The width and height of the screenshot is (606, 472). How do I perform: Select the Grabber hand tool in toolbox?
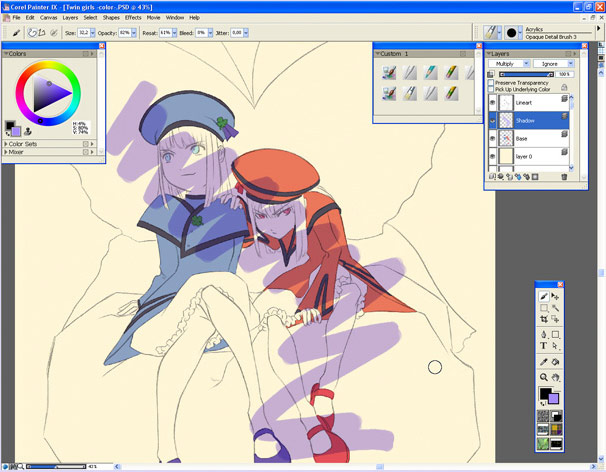pyautogui.click(x=555, y=377)
